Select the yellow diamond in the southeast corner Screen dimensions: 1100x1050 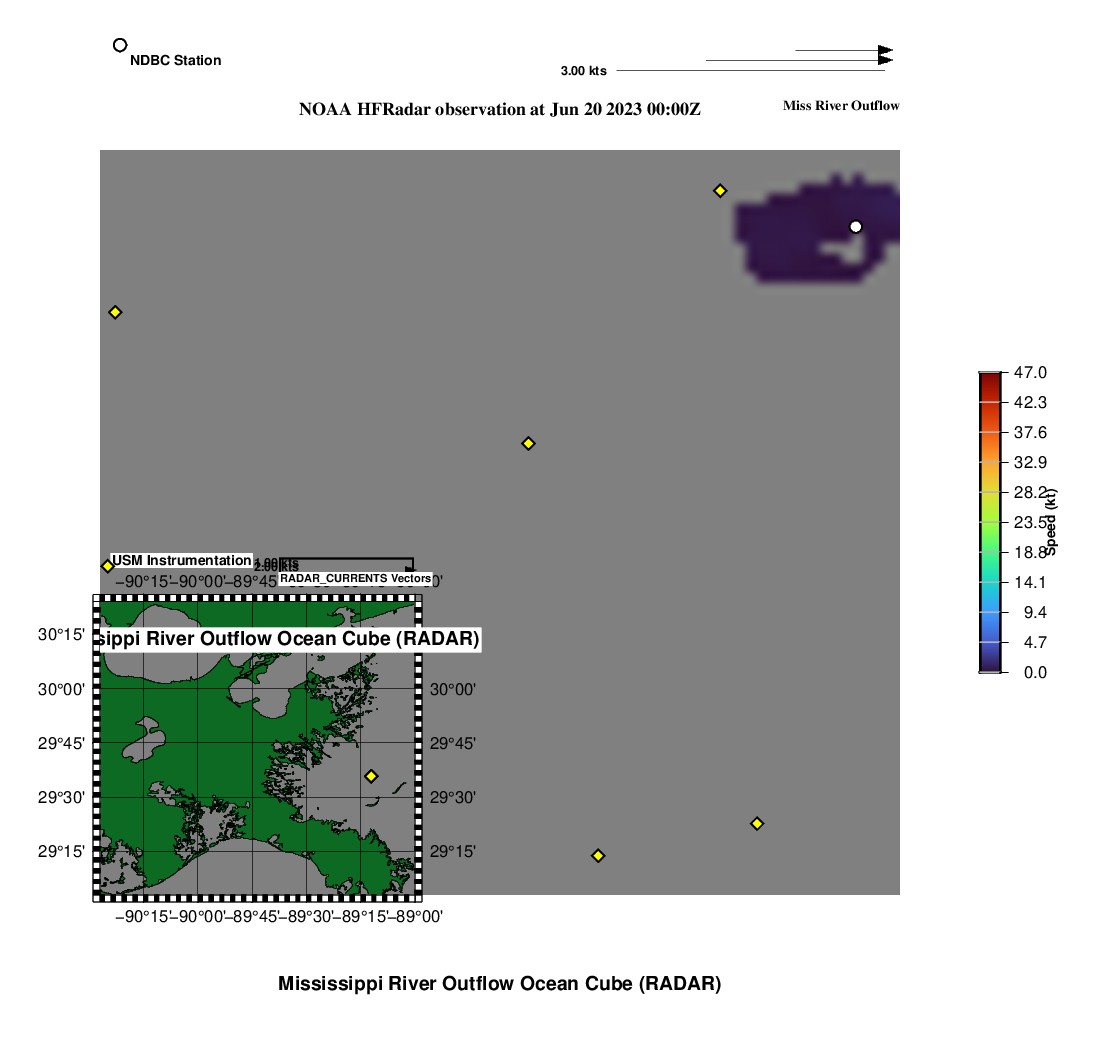pyautogui.click(x=757, y=824)
